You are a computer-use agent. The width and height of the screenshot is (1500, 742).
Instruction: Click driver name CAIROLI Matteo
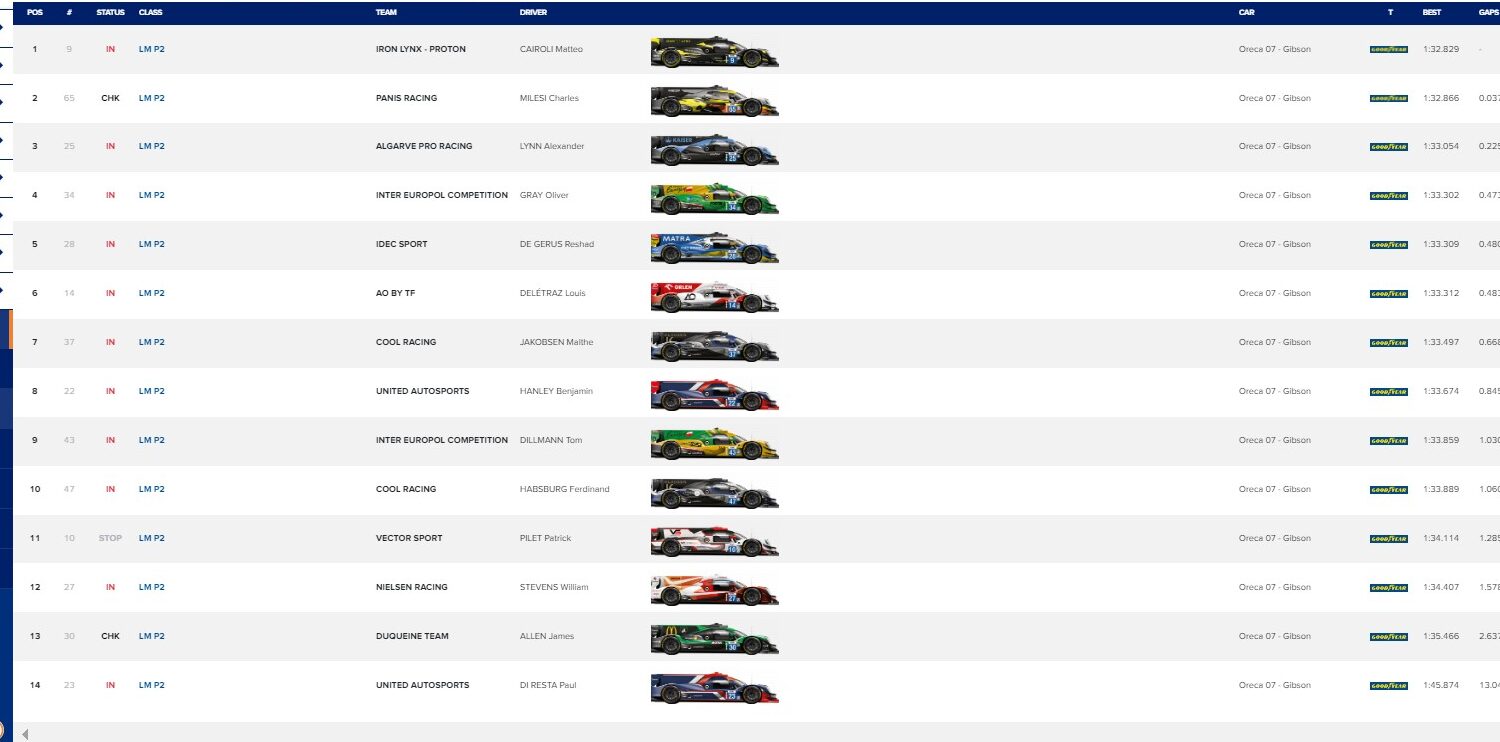point(551,49)
